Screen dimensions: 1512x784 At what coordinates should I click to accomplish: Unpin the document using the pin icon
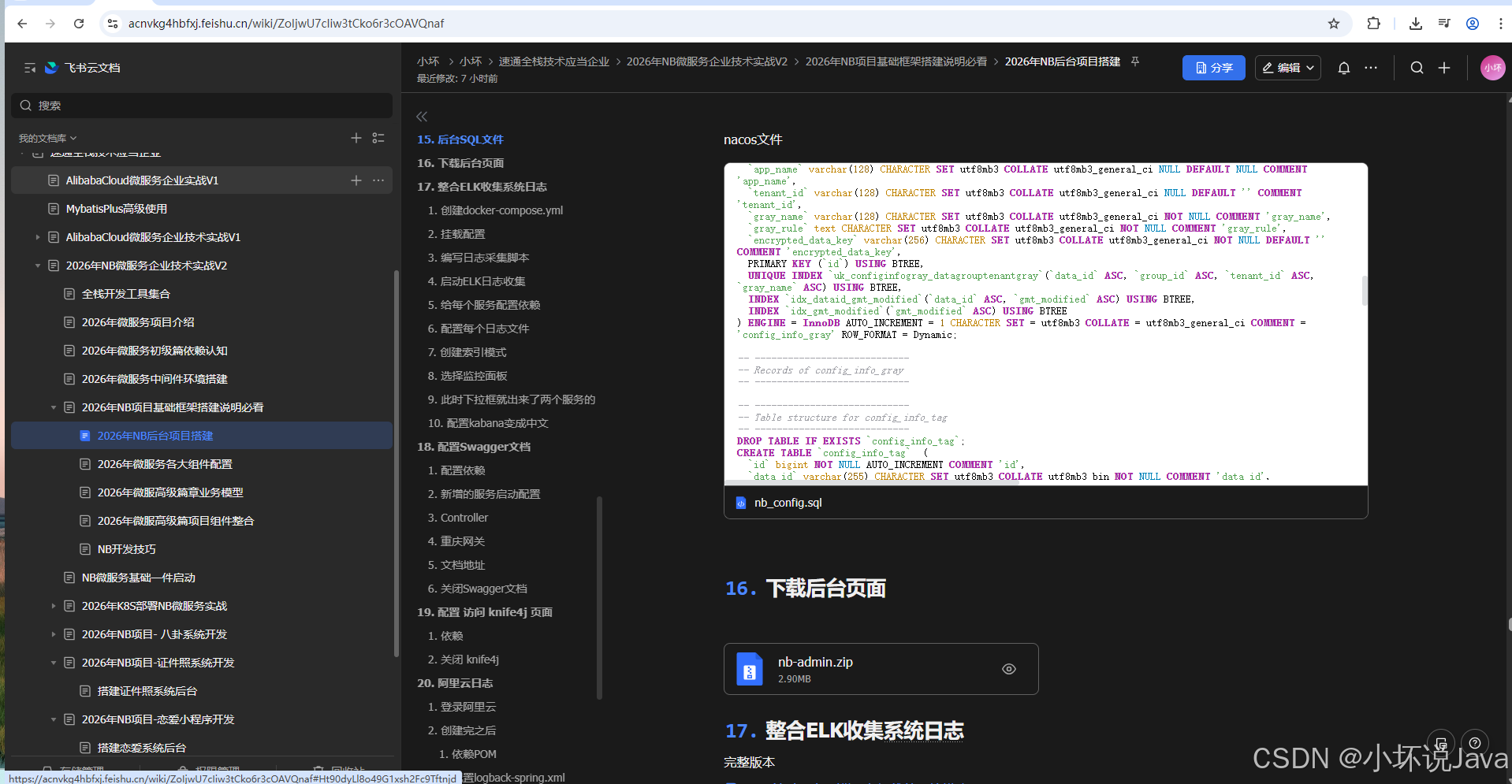(1135, 61)
